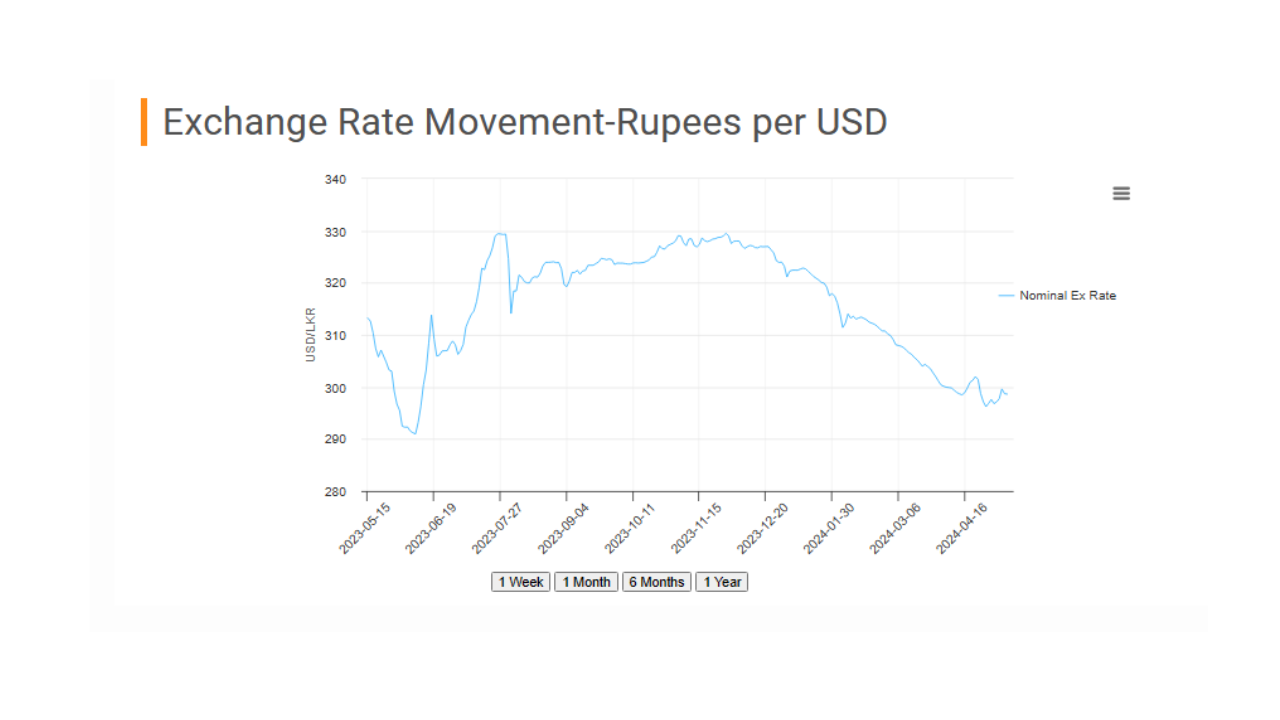Select the 1 Week range button
This screenshot has width=1280, height=720.
521,582
